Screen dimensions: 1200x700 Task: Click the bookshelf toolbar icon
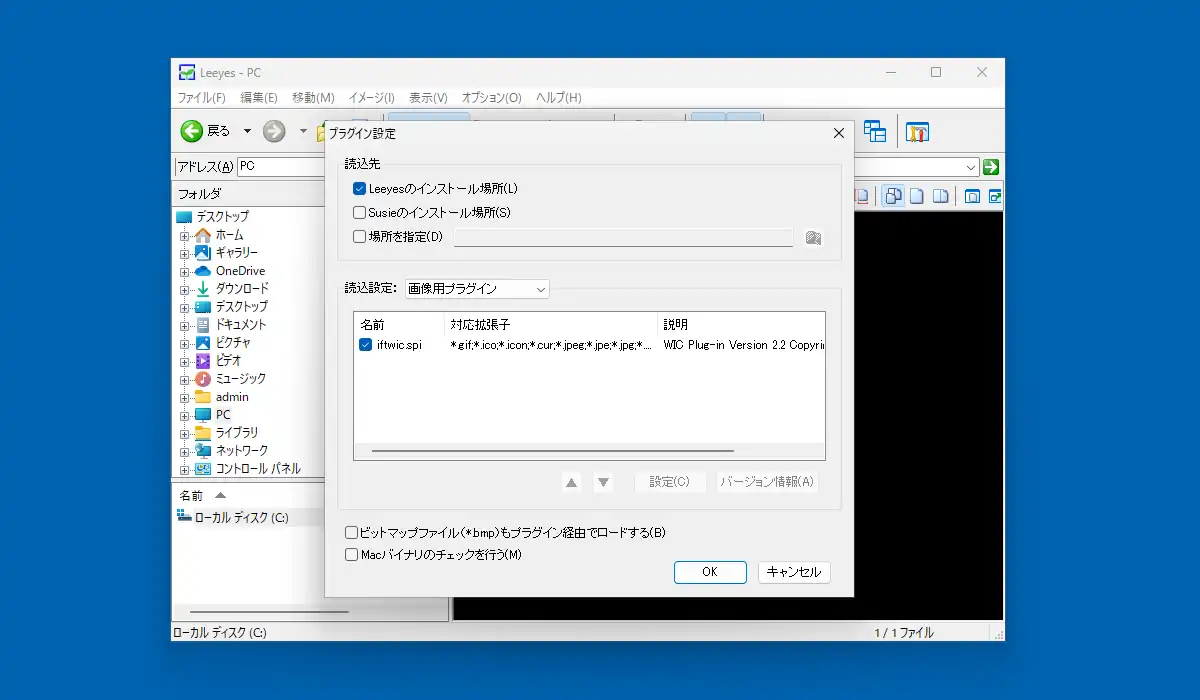(917, 131)
